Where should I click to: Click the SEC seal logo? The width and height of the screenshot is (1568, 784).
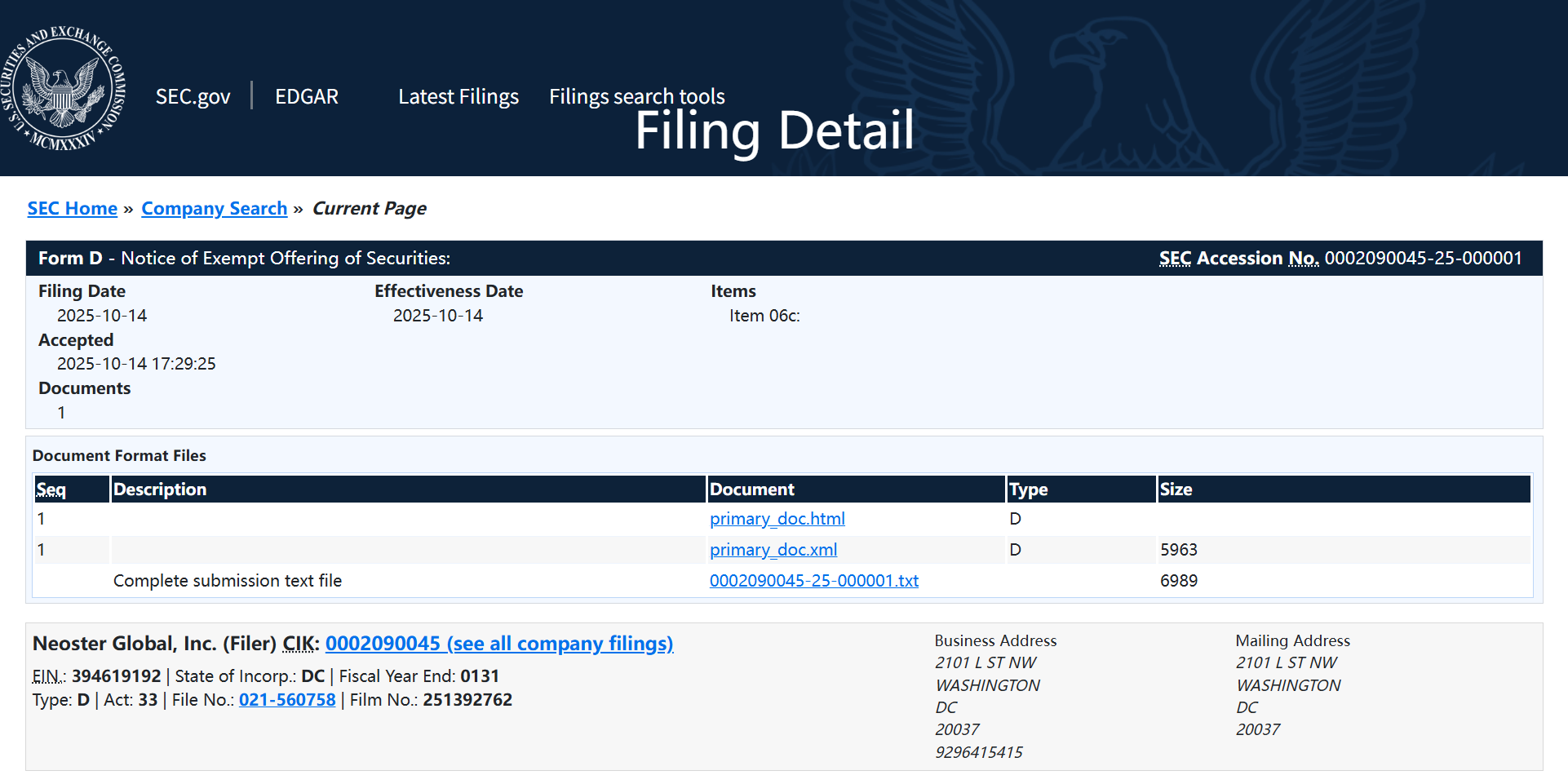coord(64,88)
